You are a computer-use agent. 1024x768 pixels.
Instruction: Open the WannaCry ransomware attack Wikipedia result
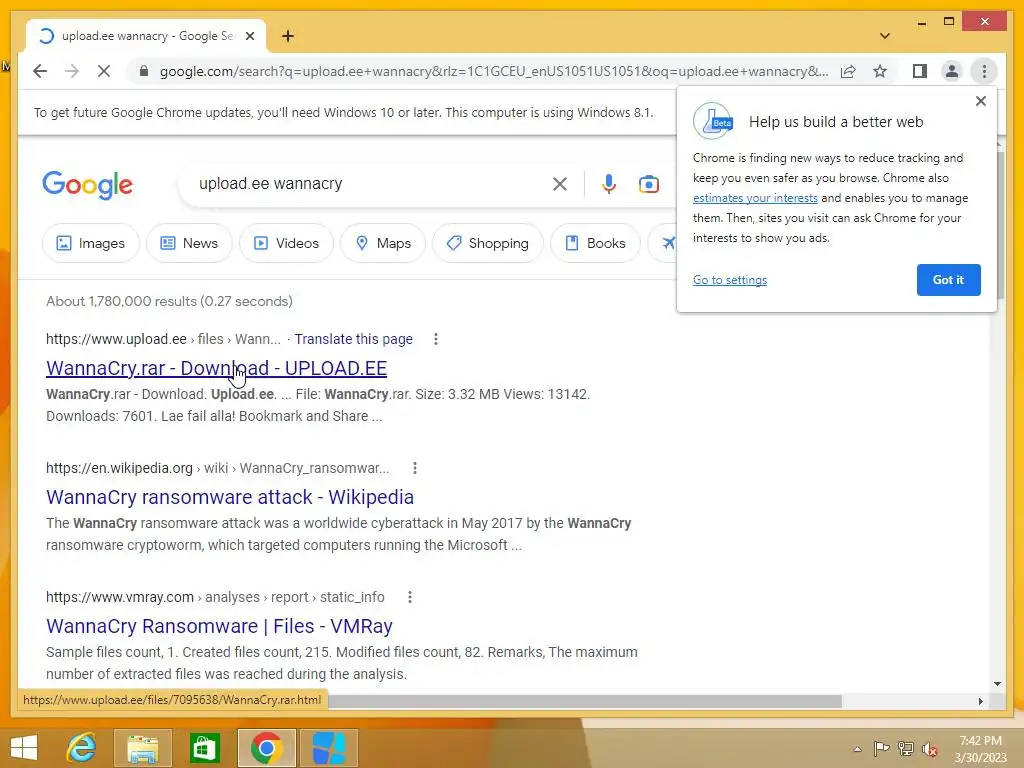click(230, 497)
